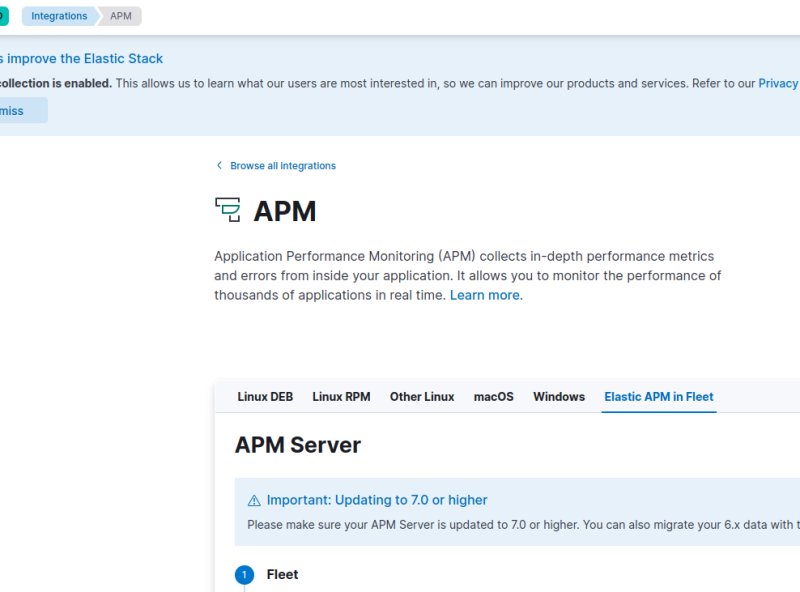Select the Elastic APM in Fleet tab
Viewport: 800px width, 592px height.
point(658,397)
